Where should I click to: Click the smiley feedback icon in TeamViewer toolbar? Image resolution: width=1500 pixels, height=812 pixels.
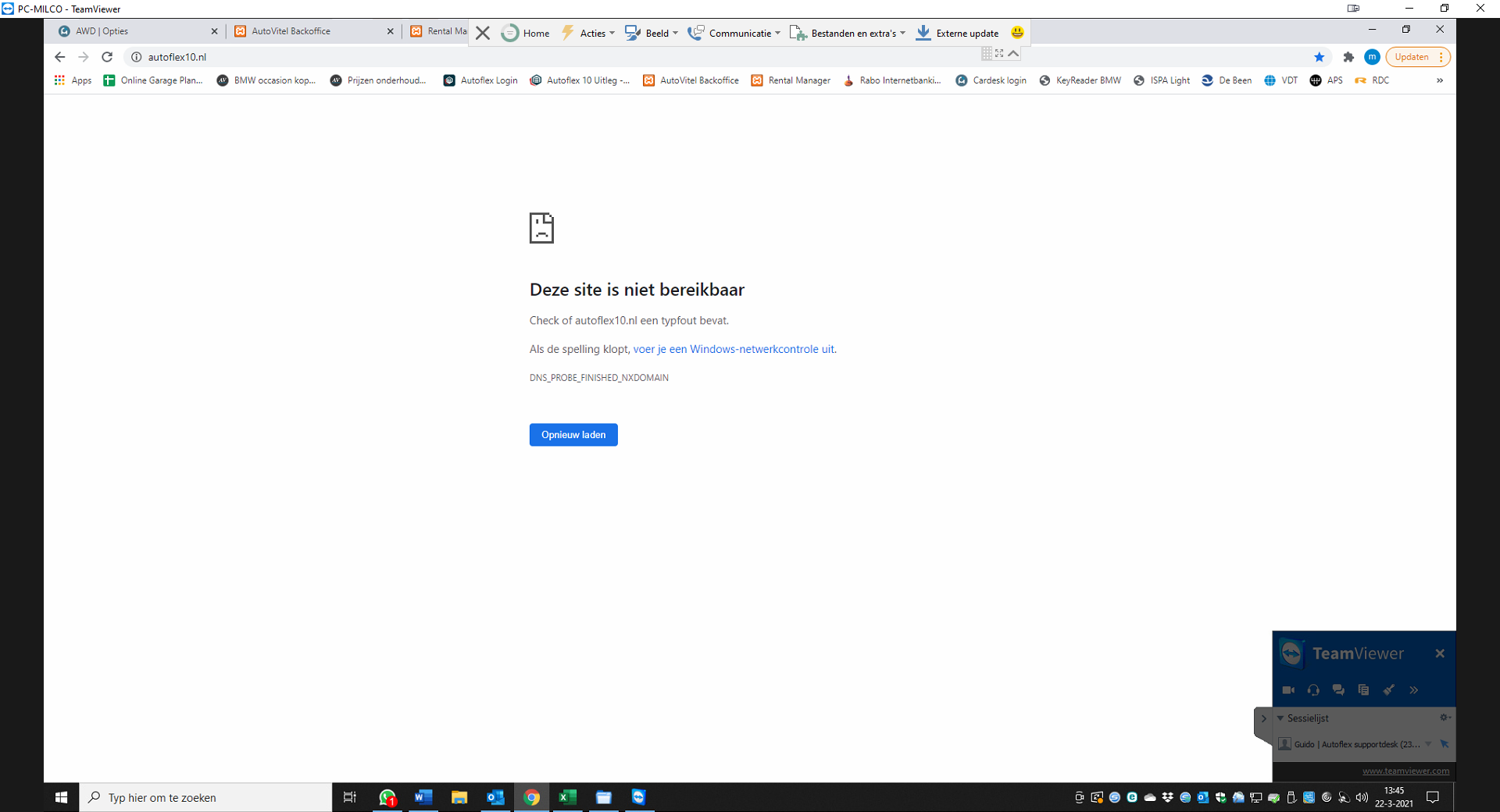pos(1017,33)
